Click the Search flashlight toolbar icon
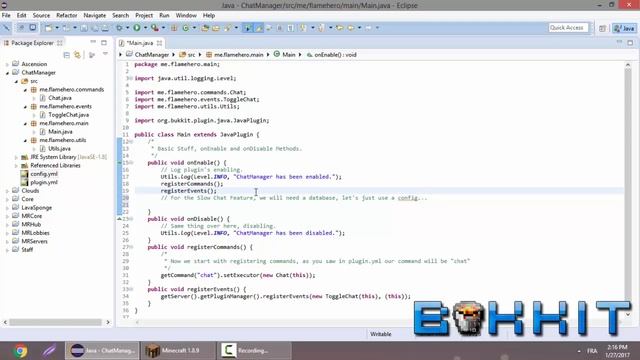The height and width of the screenshot is (360, 640). point(228,28)
